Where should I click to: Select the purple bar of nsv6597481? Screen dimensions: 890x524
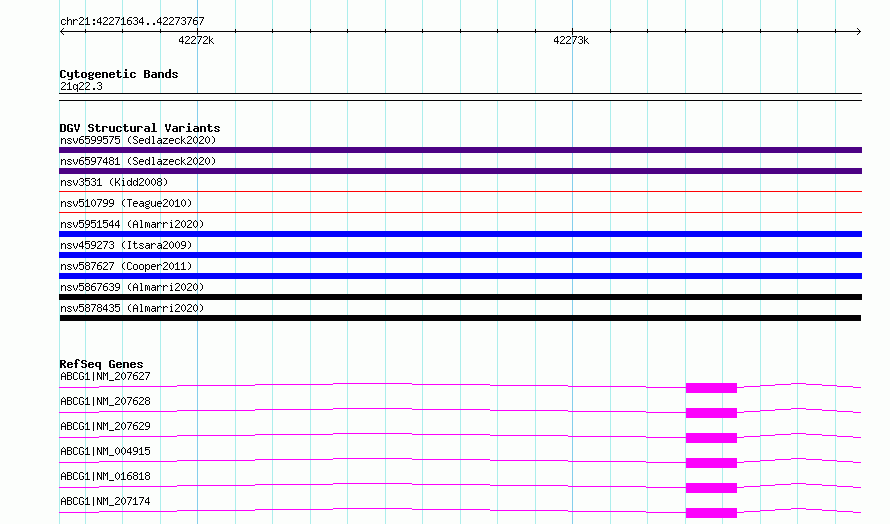click(x=460, y=171)
